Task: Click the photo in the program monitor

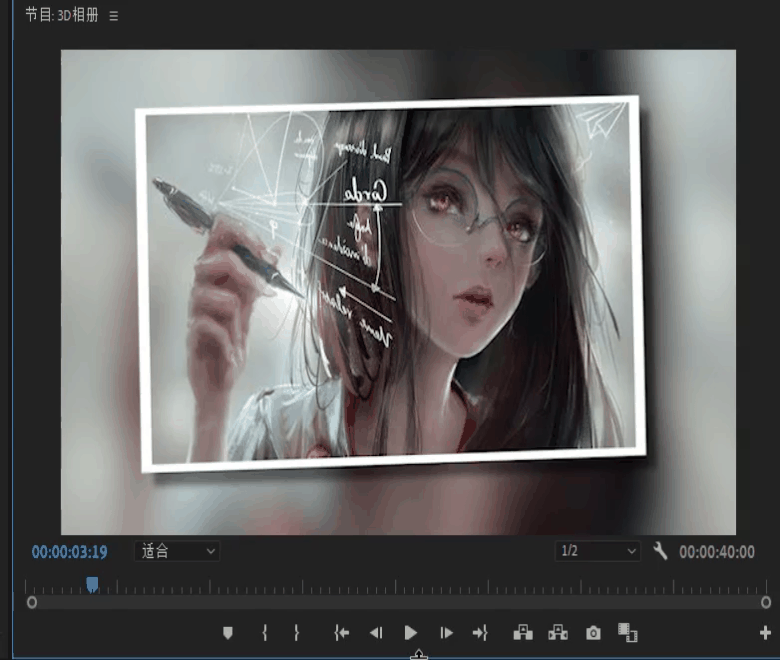Action: 391,283
